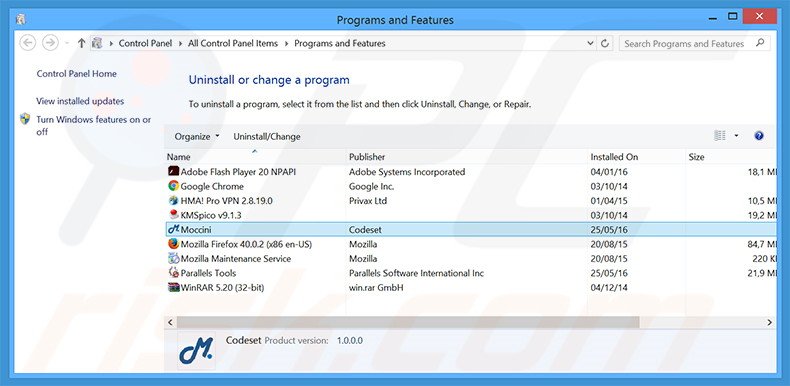Select the Adobe Flash Player 20 NPAPI entry
The height and width of the screenshot is (386, 790).
471,172
